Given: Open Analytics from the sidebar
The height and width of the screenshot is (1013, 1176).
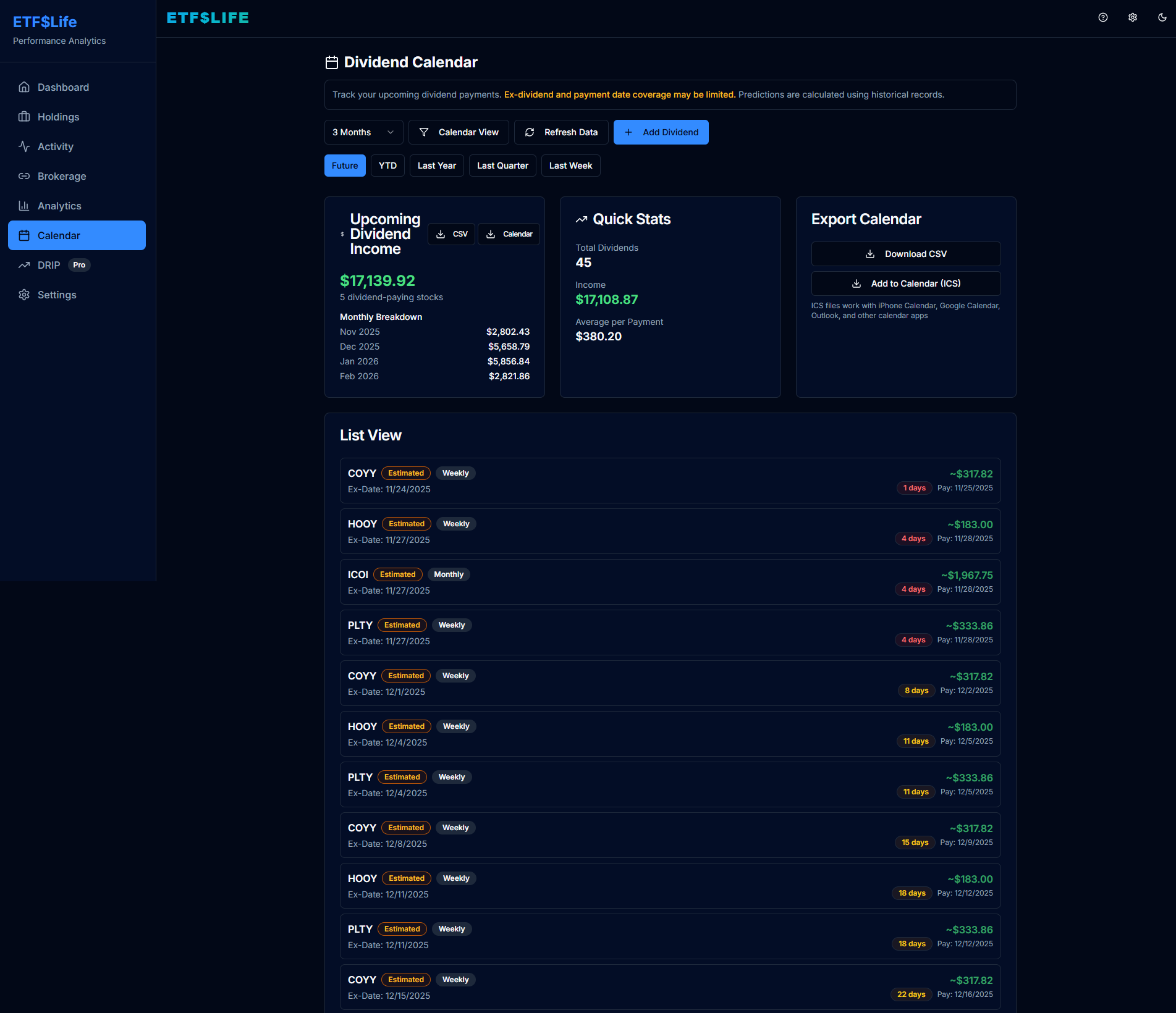Looking at the screenshot, I should pos(77,206).
